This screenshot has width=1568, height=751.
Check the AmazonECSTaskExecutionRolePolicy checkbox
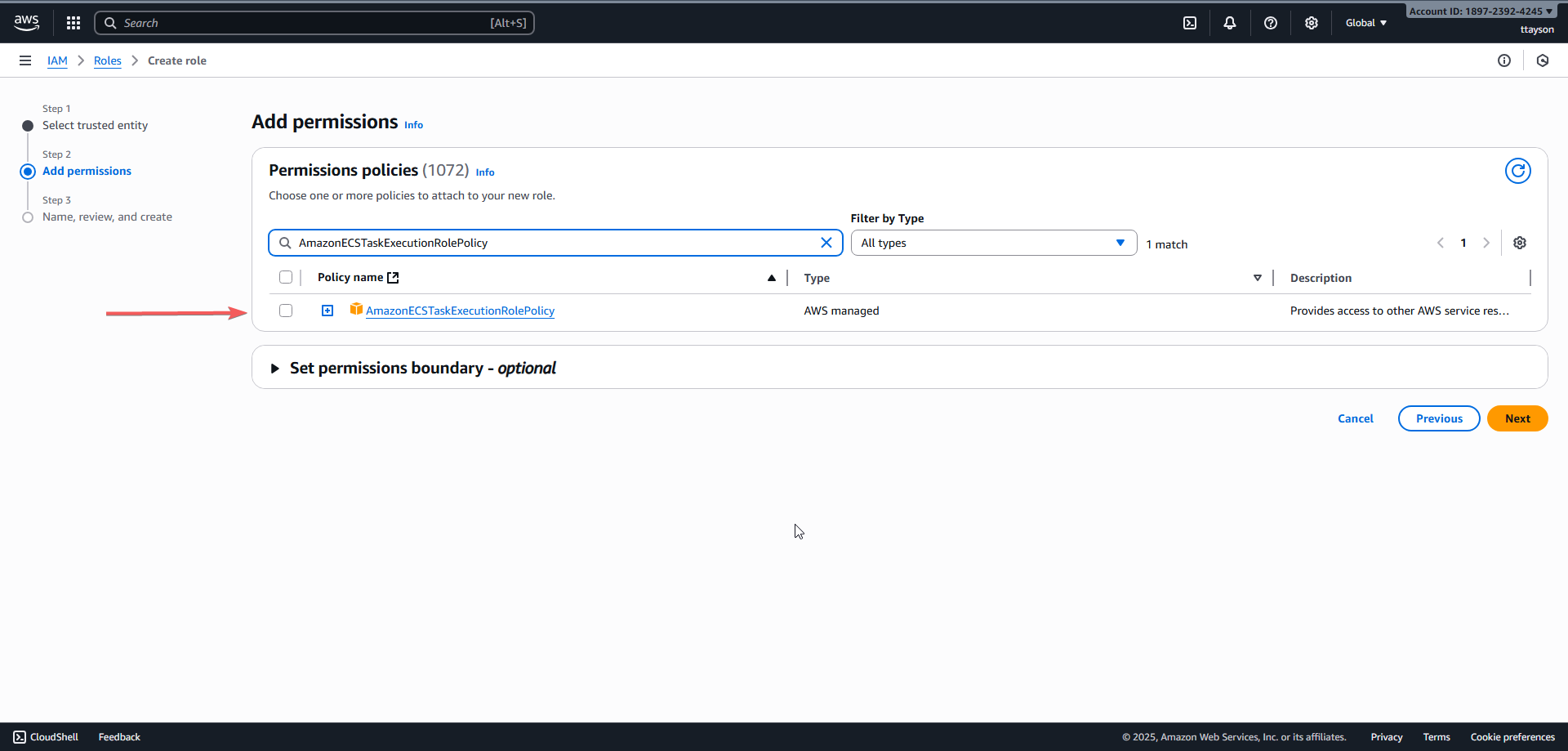(x=286, y=311)
